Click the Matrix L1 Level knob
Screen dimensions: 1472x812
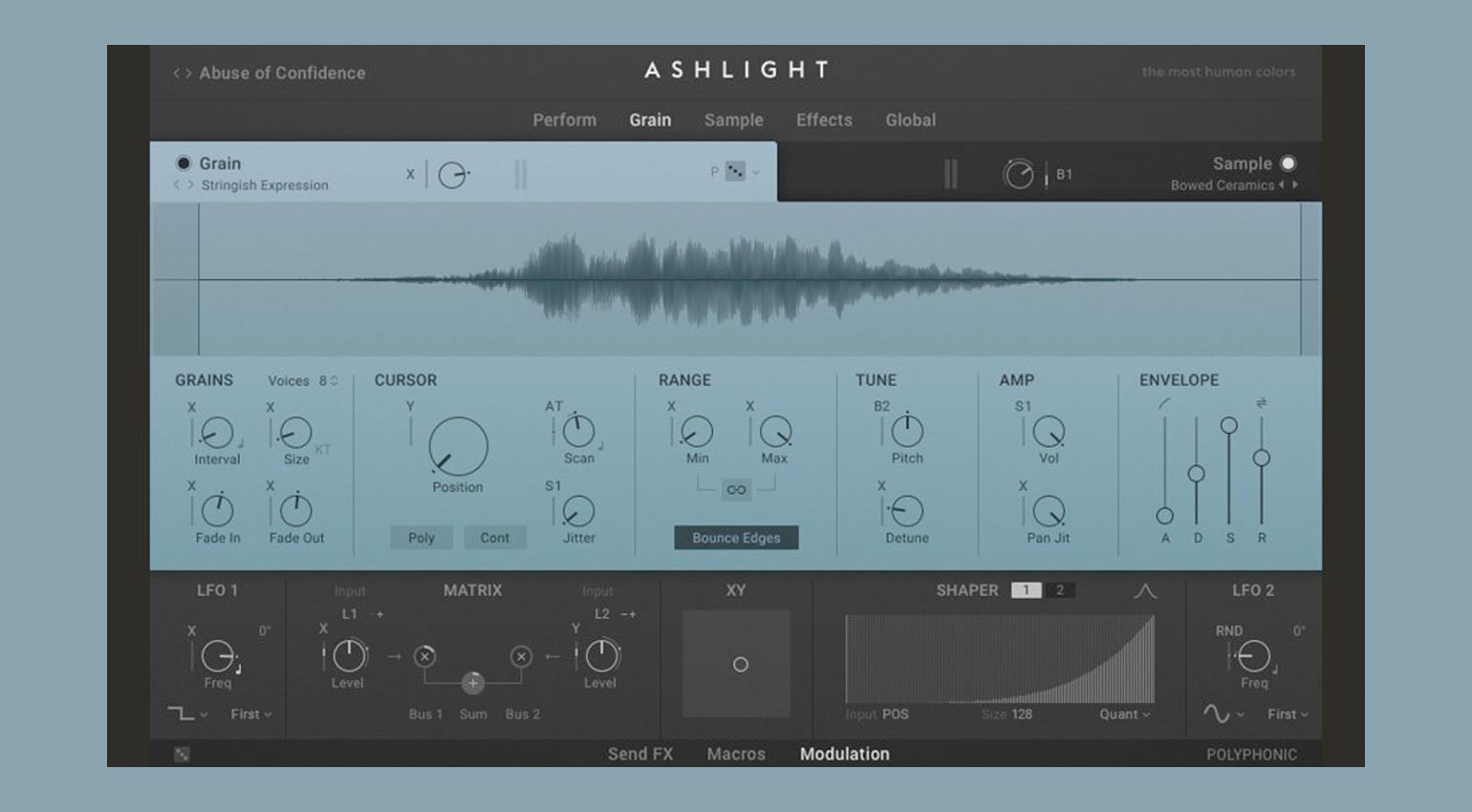(x=349, y=656)
